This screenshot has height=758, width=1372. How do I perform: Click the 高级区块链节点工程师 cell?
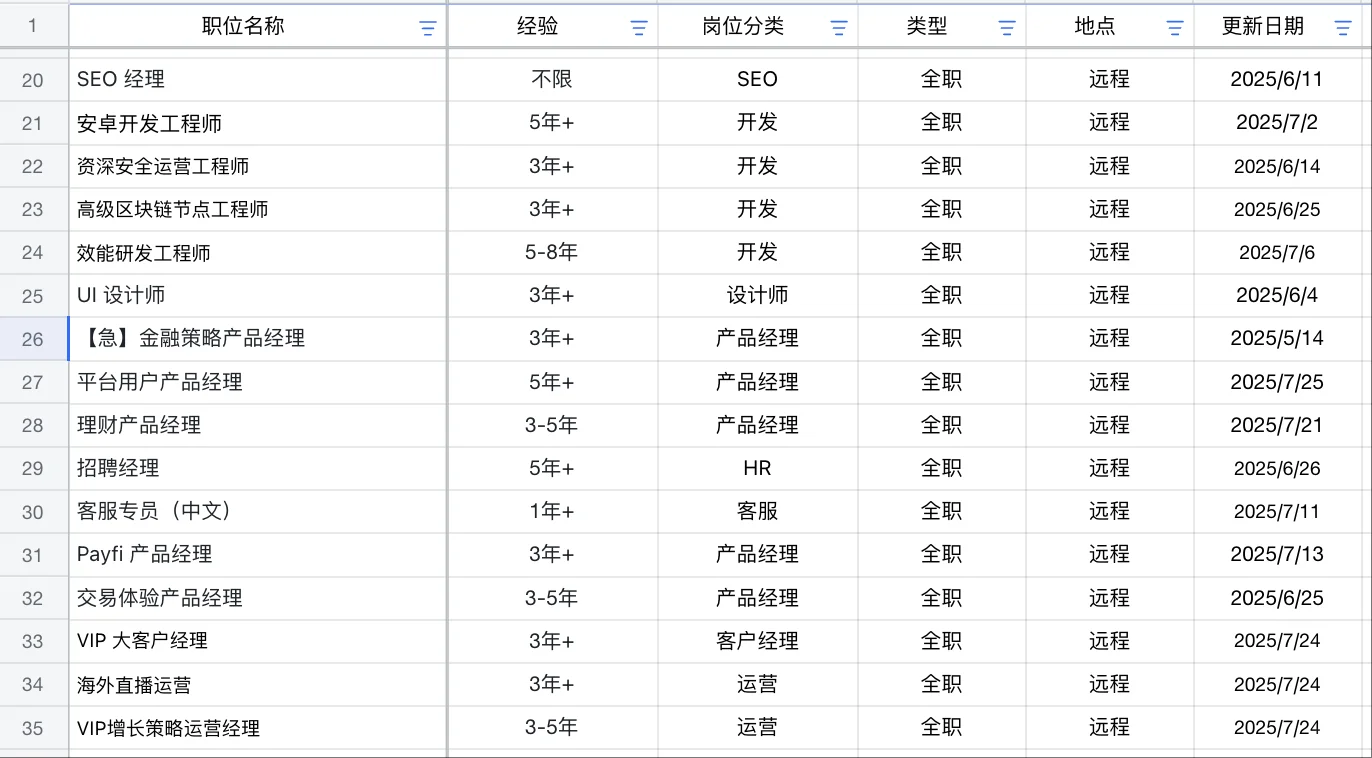tap(257, 209)
